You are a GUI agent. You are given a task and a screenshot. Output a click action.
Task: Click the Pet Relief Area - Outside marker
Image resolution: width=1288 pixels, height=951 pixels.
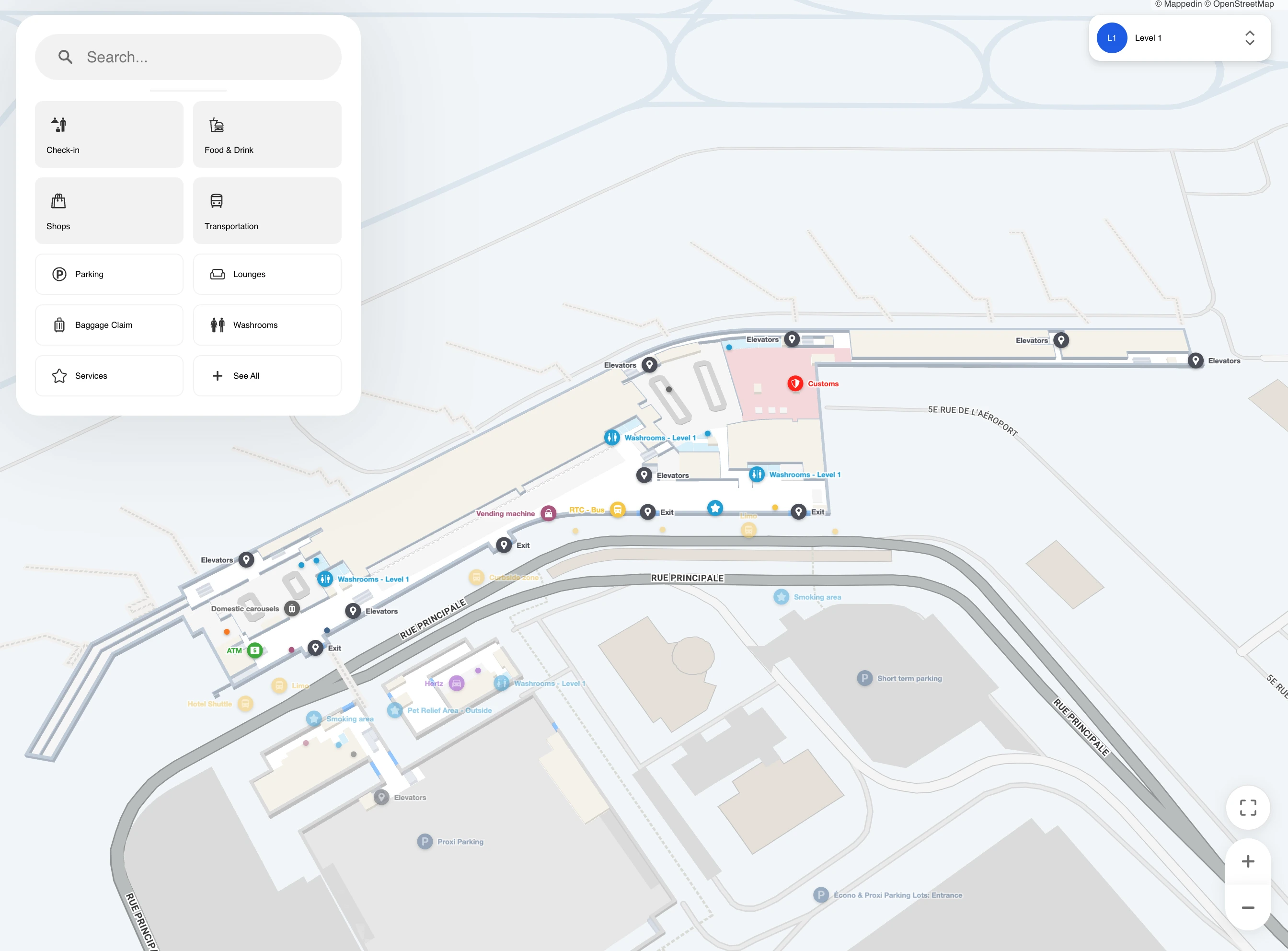395,710
